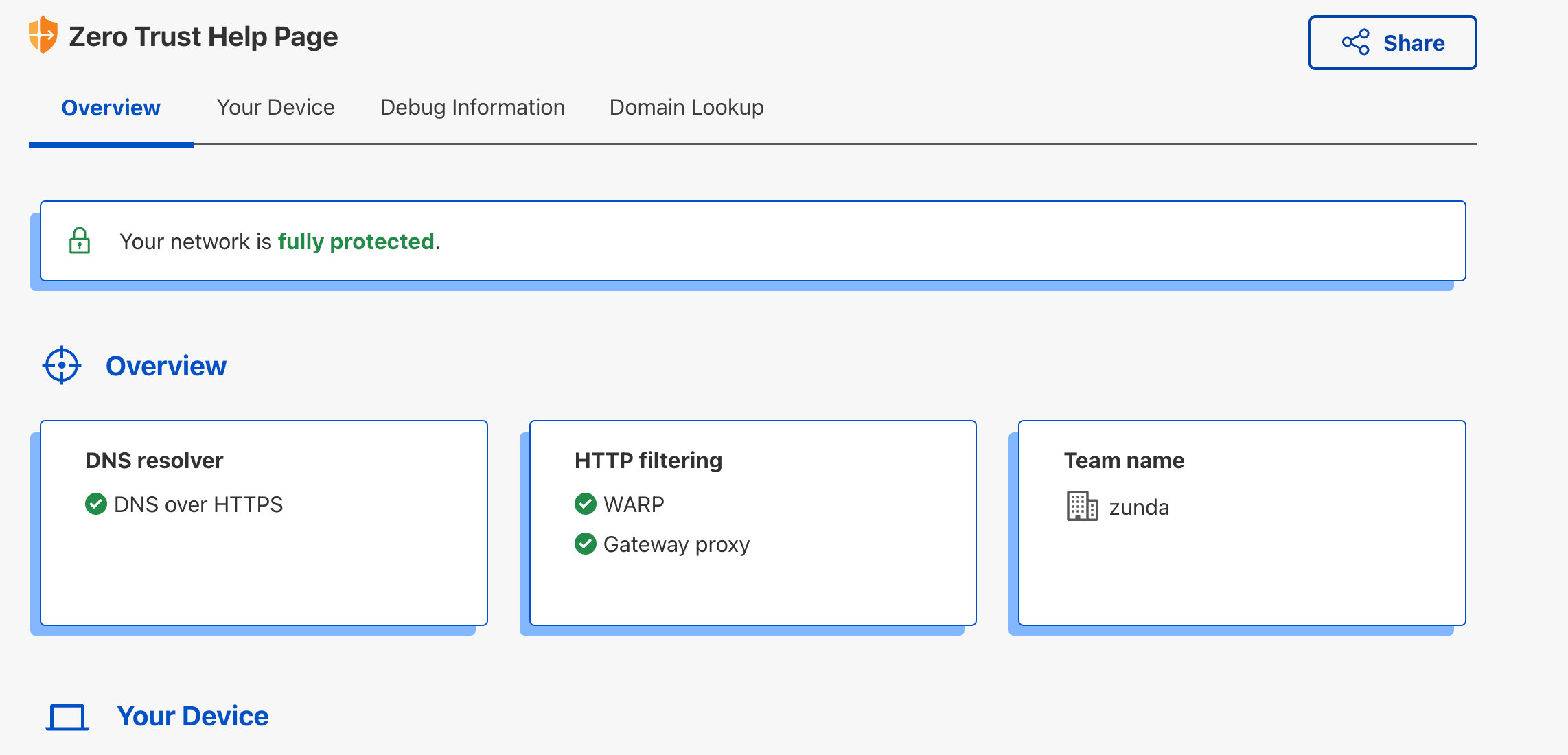Click the 'WARP' status text
Screen dimensions: 1568x755
(634, 504)
